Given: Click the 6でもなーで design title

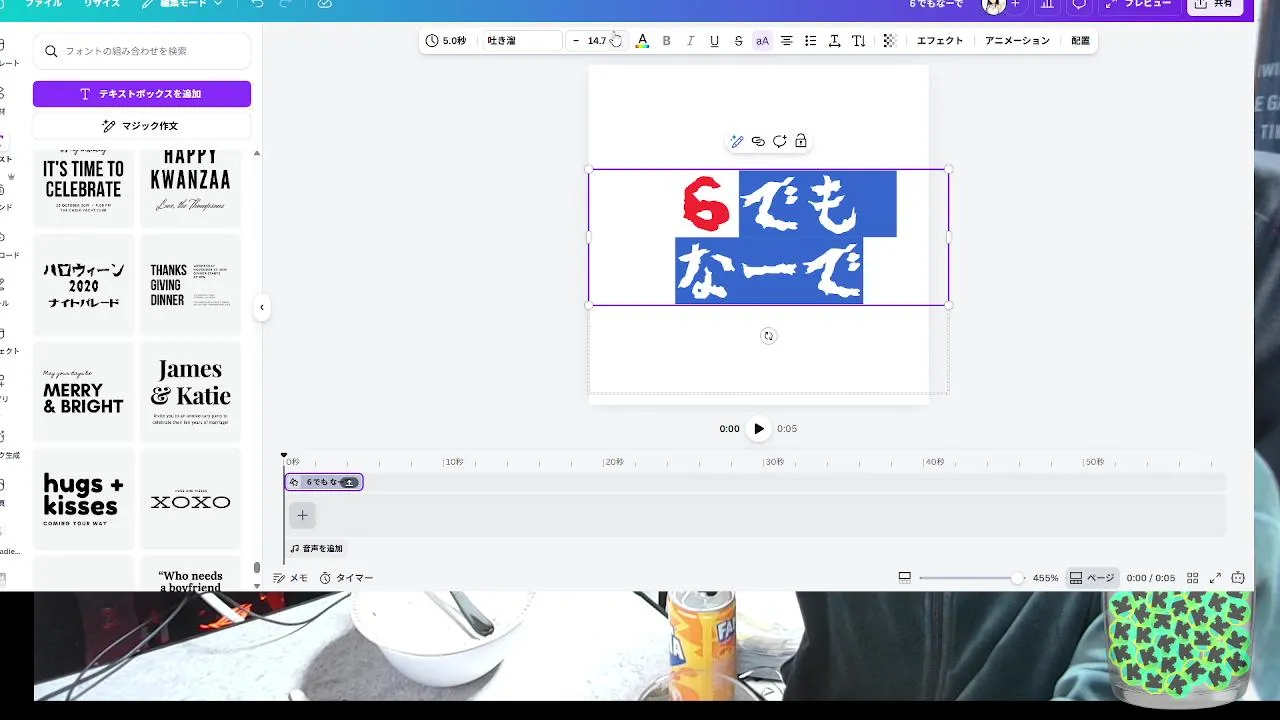Looking at the screenshot, I should (936, 4).
